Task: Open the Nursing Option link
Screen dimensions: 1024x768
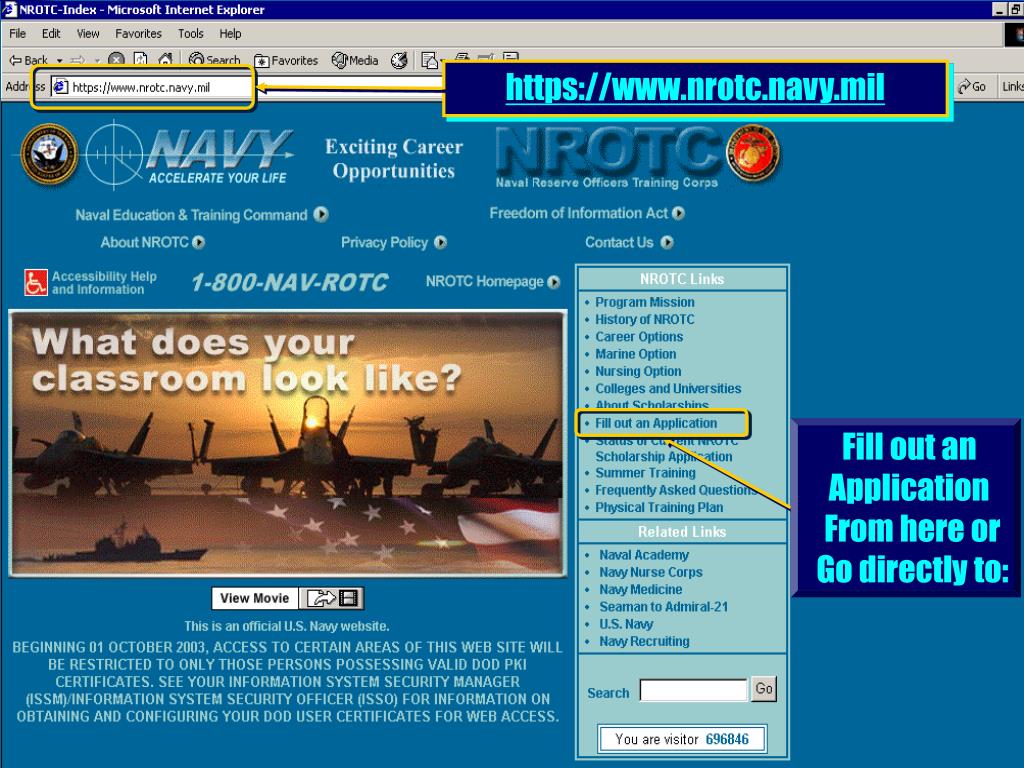Action: [638, 371]
